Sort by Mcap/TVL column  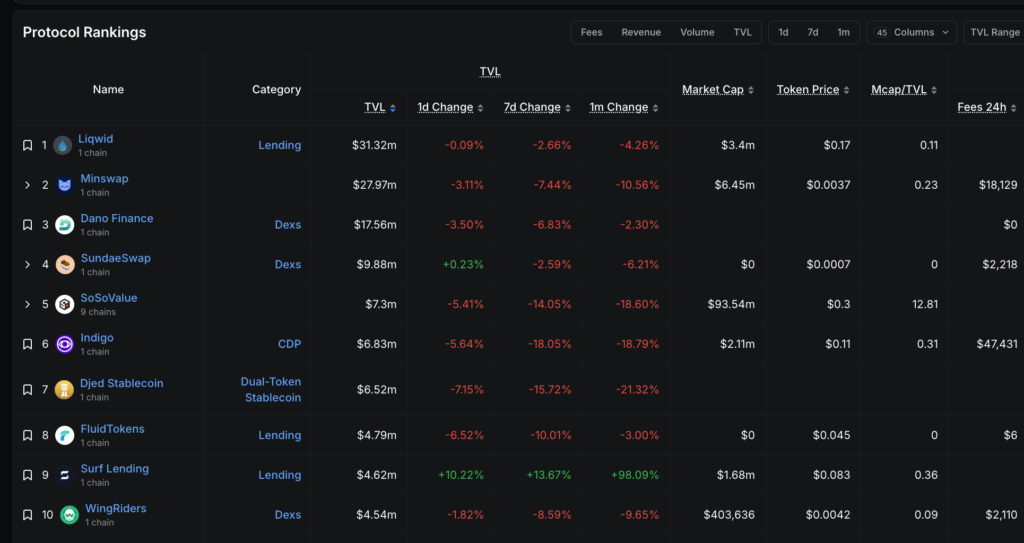pos(904,90)
